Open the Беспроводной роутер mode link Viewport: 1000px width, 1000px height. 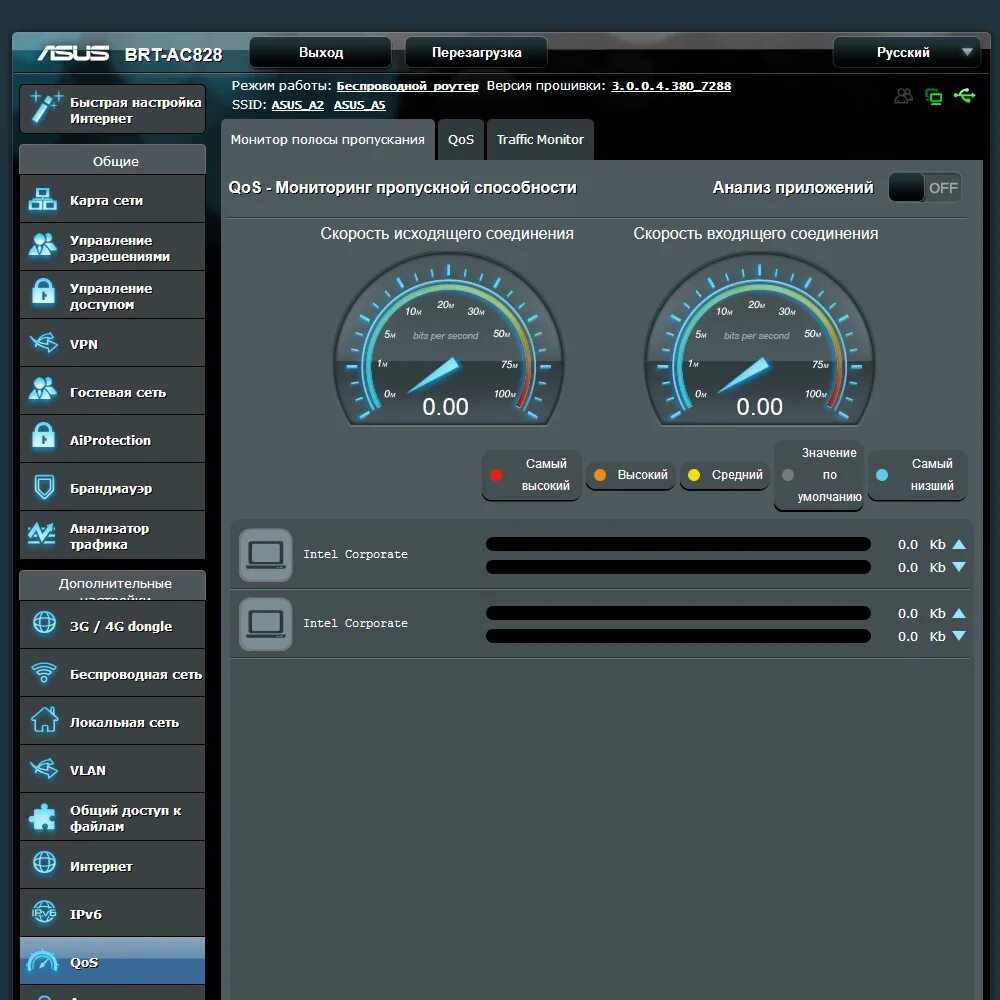407,86
